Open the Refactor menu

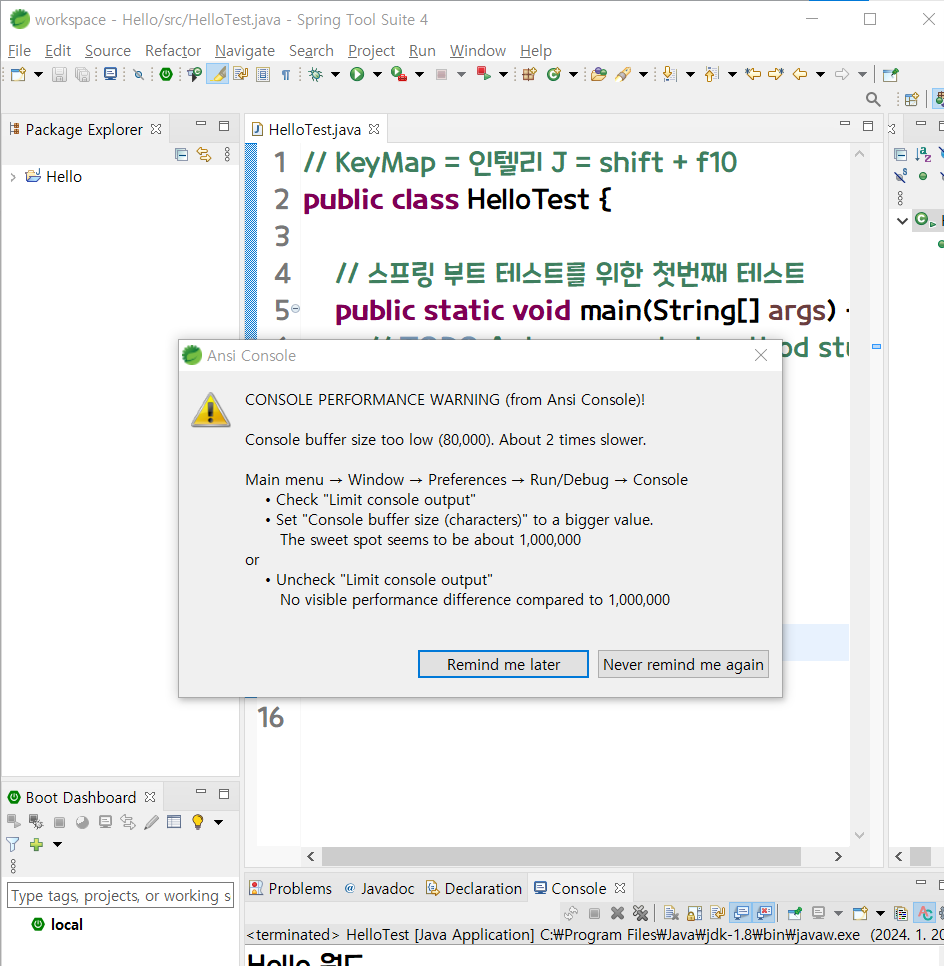(173, 51)
